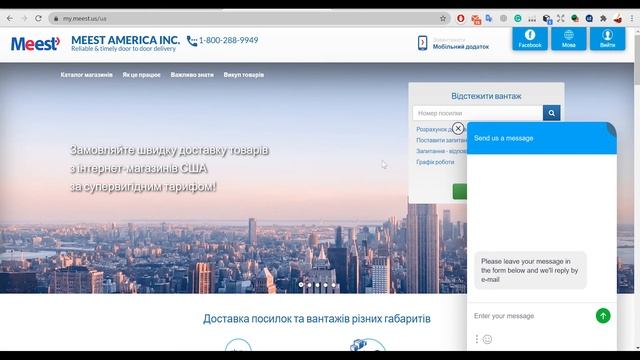640x360 pixels.
Task: Open the red Opera-style O extension
Action: tap(461, 18)
